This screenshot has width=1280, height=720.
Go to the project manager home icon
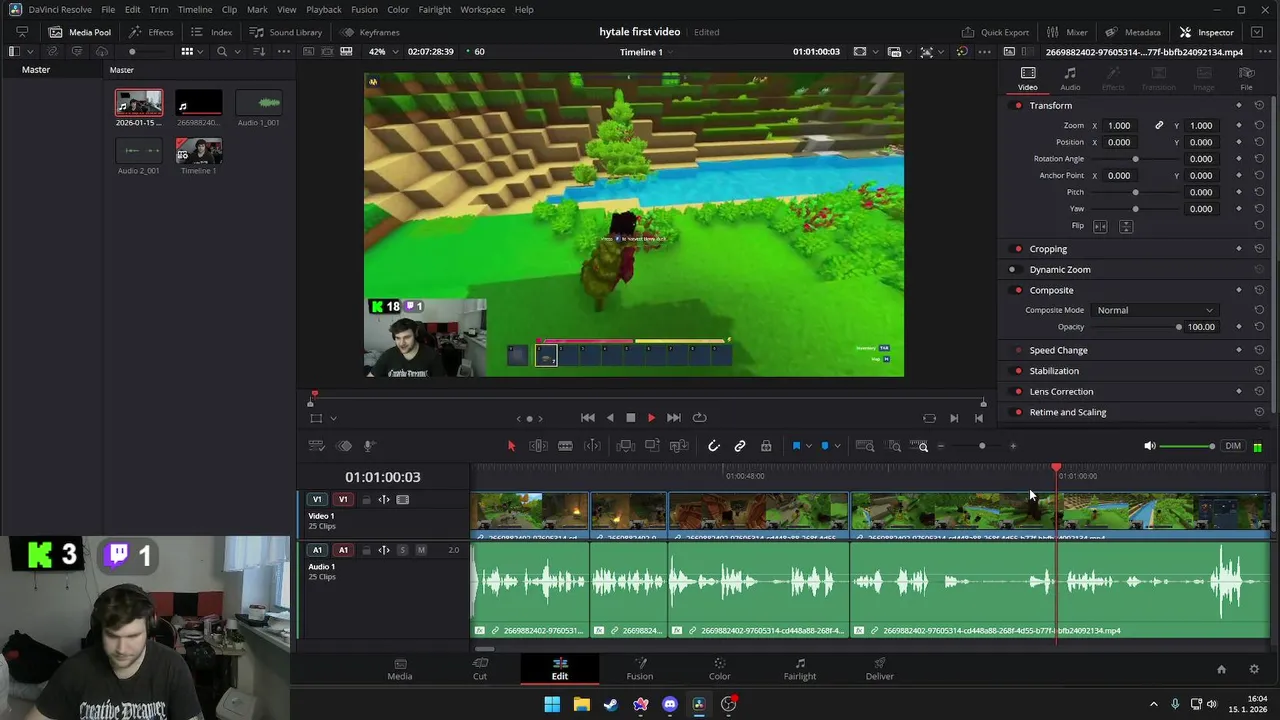point(1221,669)
